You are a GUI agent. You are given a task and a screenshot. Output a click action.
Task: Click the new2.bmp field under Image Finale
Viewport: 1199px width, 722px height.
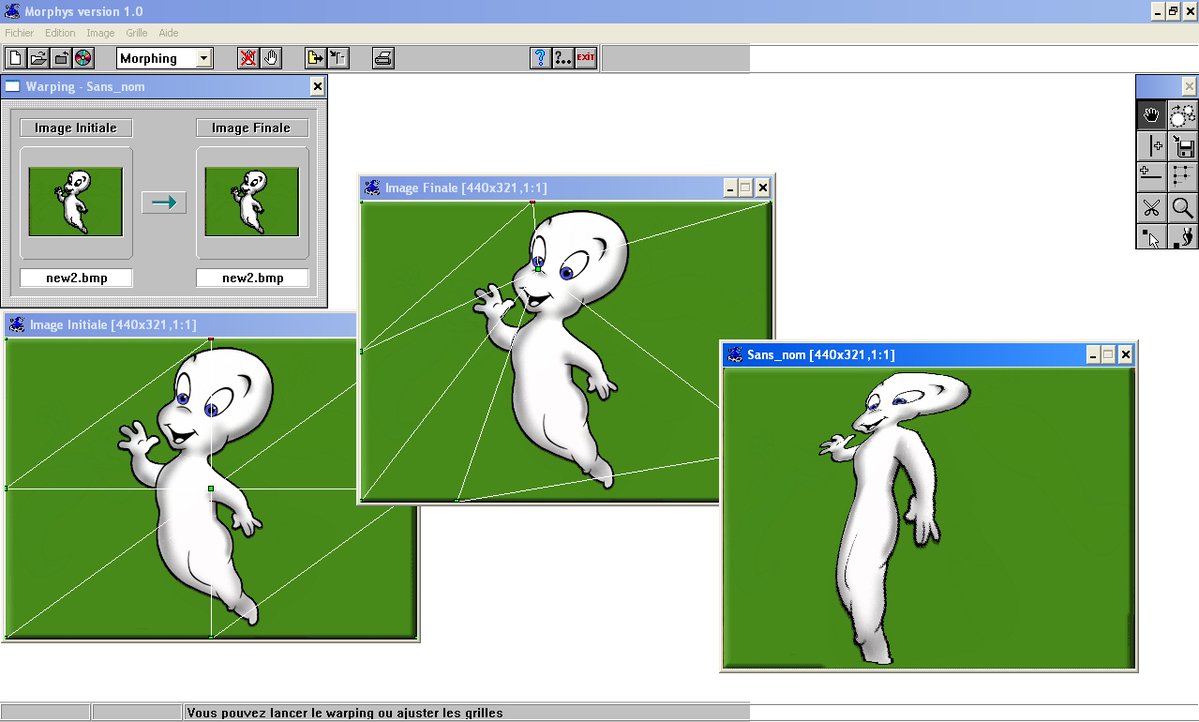pos(252,278)
